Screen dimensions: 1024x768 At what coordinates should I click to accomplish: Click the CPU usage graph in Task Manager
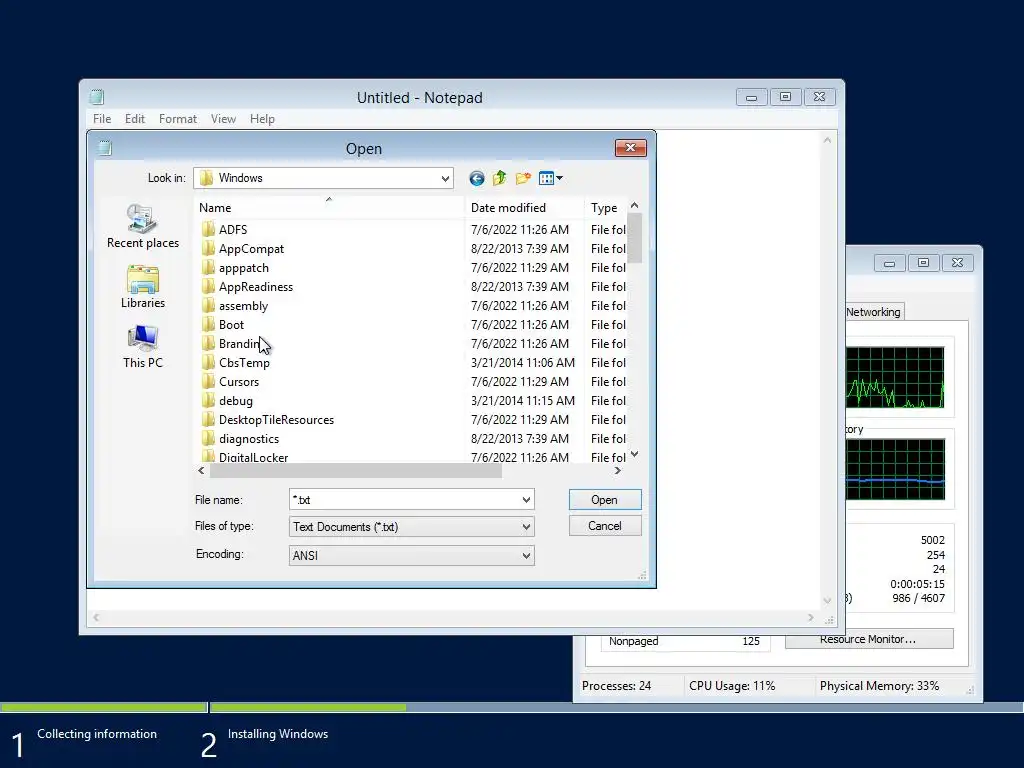pyautogui.click(x=895, y=377)
